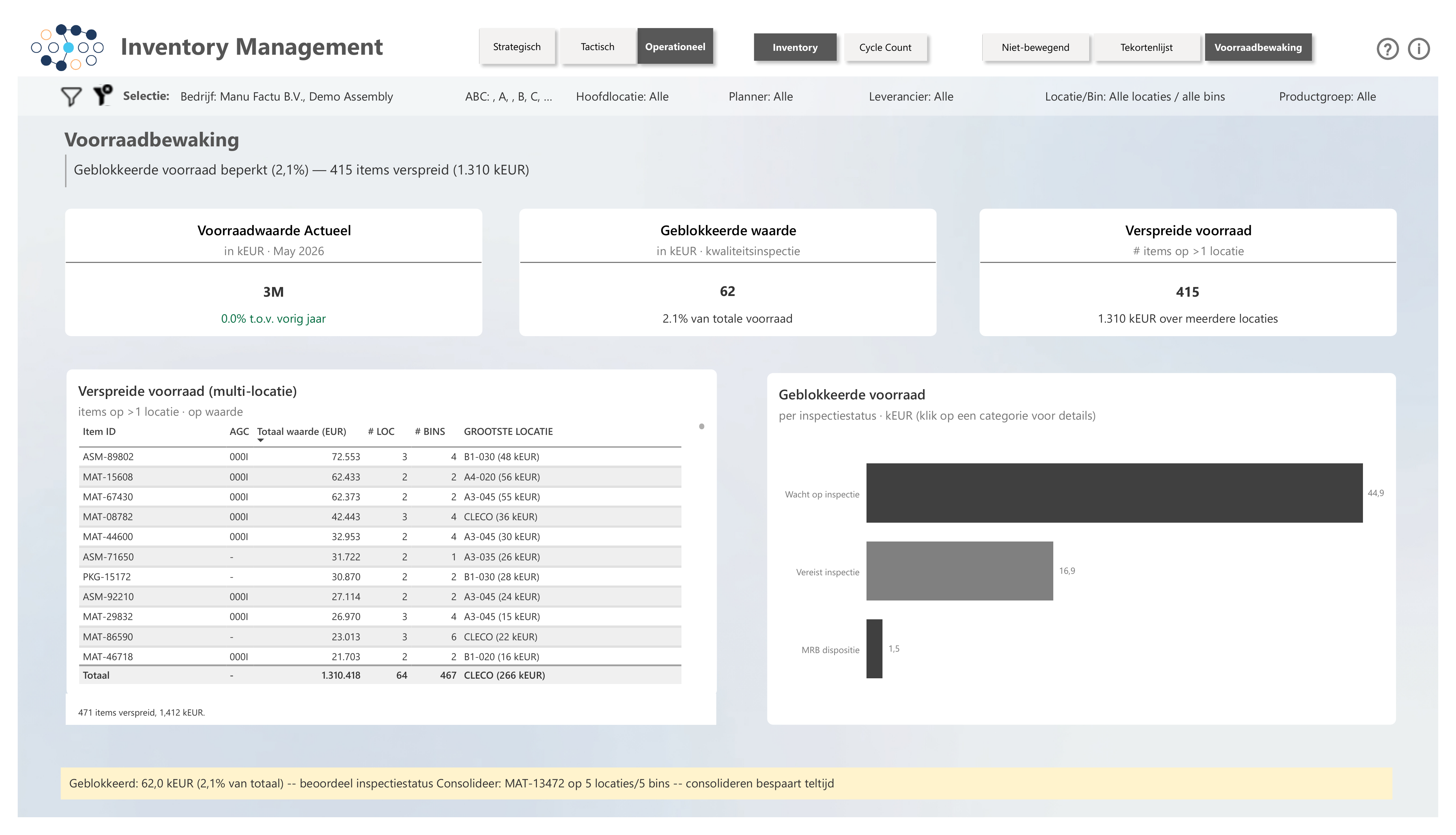Viewport: 1456px width, 835px height.
Task: Select row MAT-67430
Action: point(380,497)
